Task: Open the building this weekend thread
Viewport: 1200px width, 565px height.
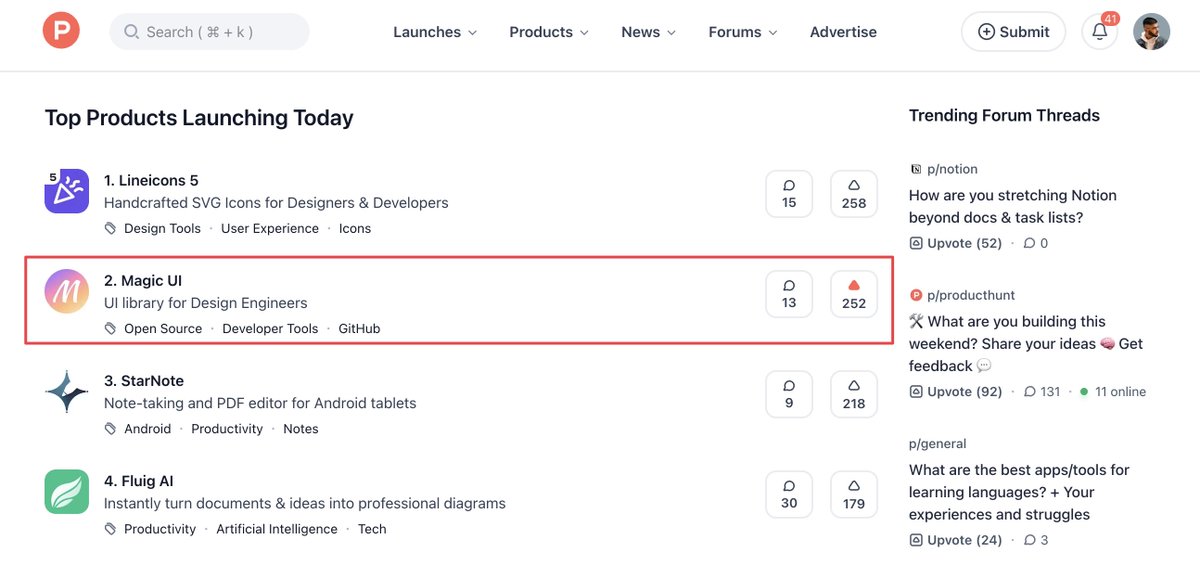Action: 1026,343
